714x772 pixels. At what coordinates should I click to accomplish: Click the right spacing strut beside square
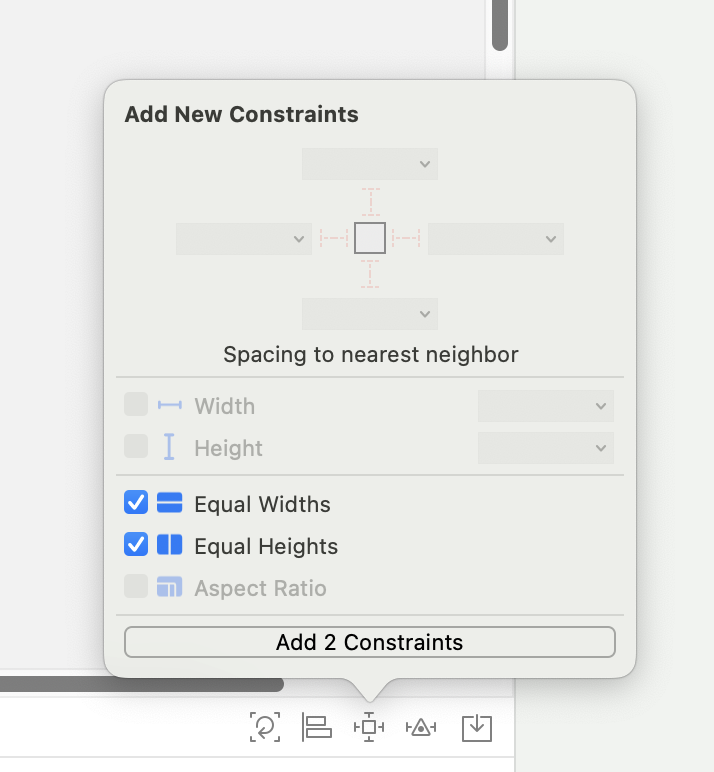click(x=406, y=238)
